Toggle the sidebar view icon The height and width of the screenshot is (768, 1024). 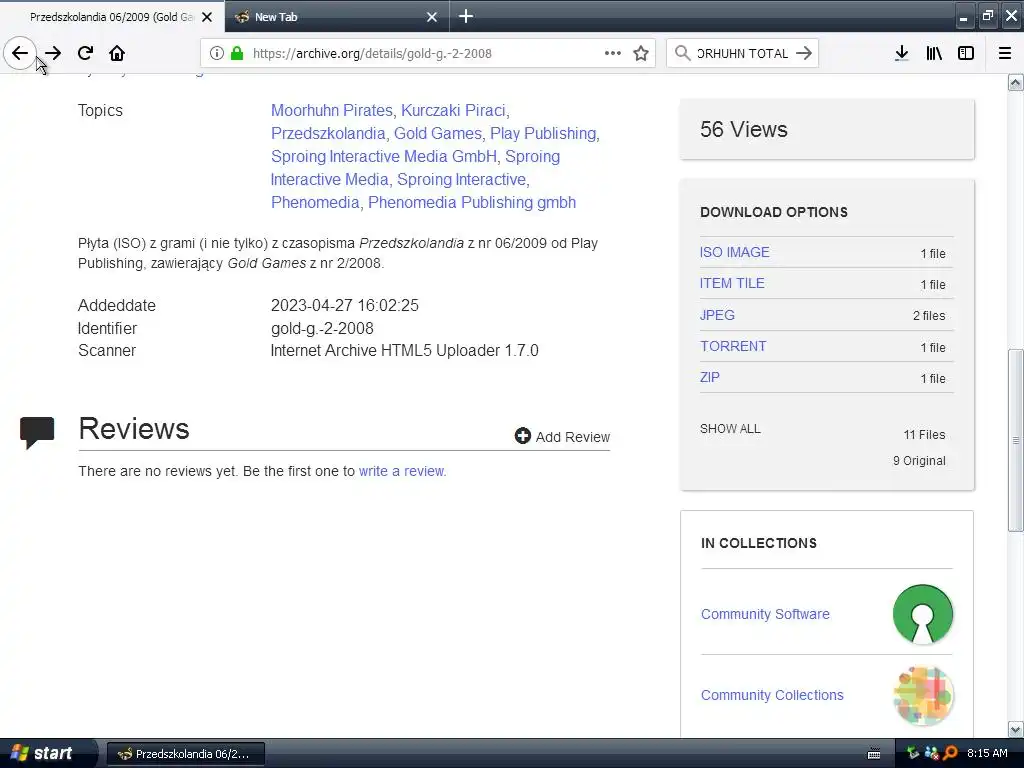(966, 53)
